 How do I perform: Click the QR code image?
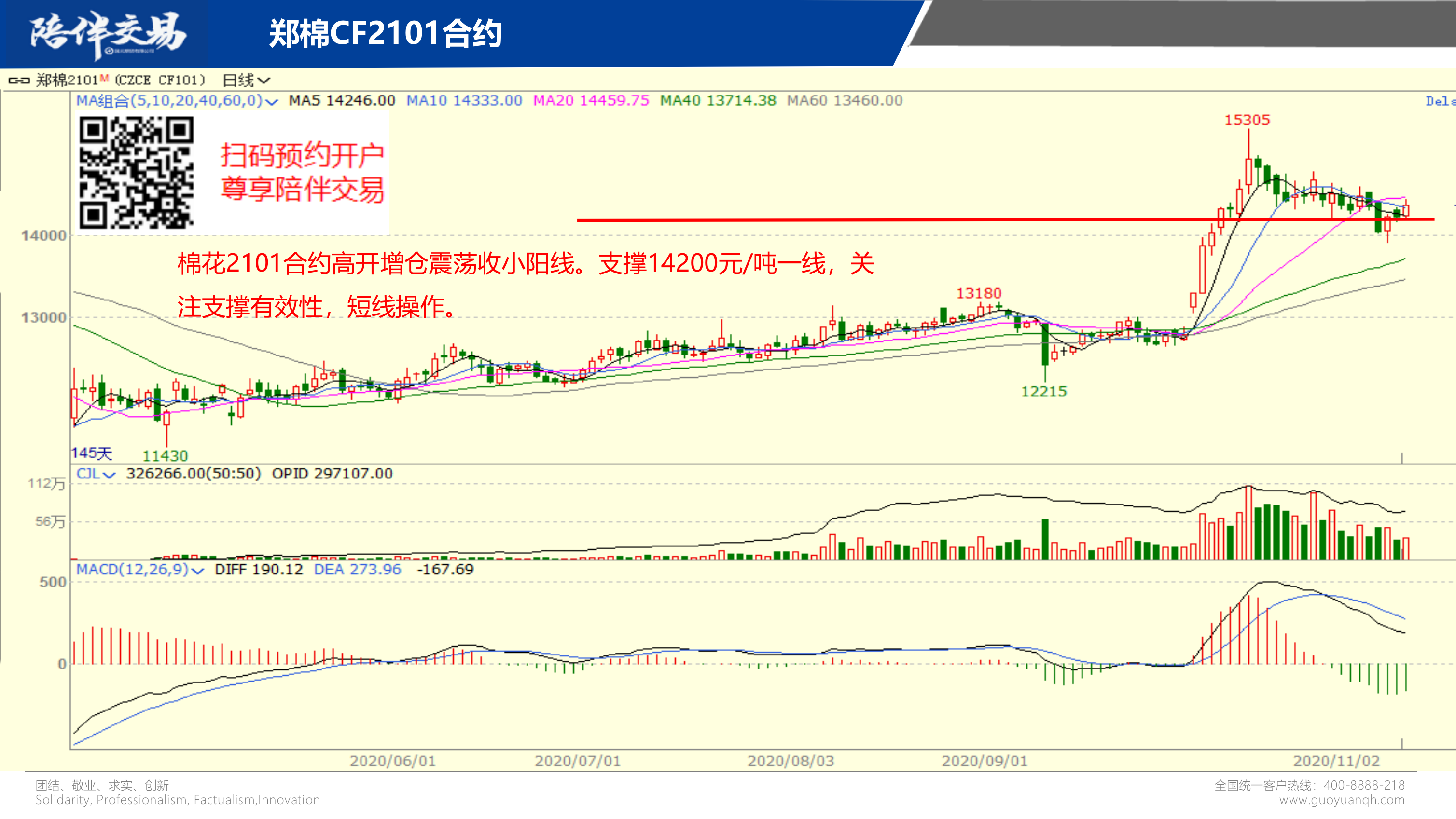[x=136, y=172]
